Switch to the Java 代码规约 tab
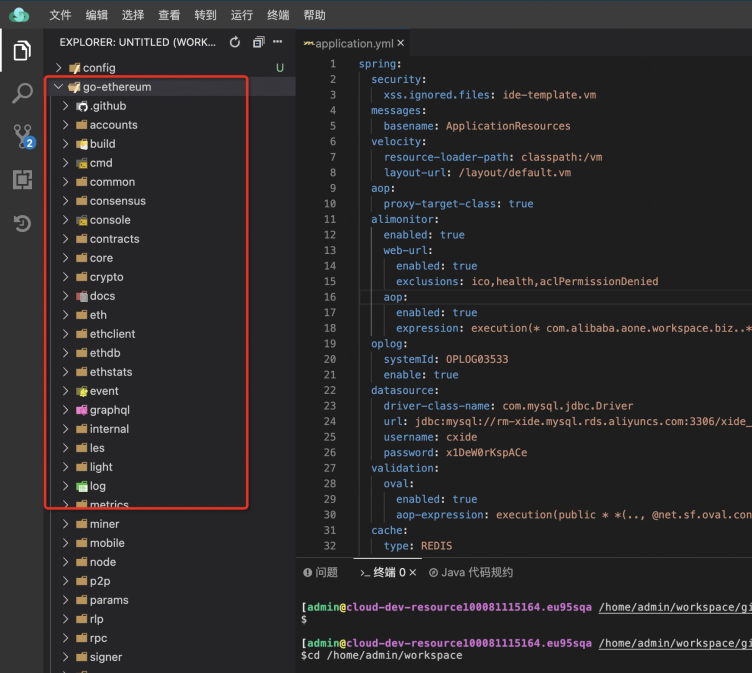Screen dimensions: 752x673 pyautogui.click(x=471, y=573)
